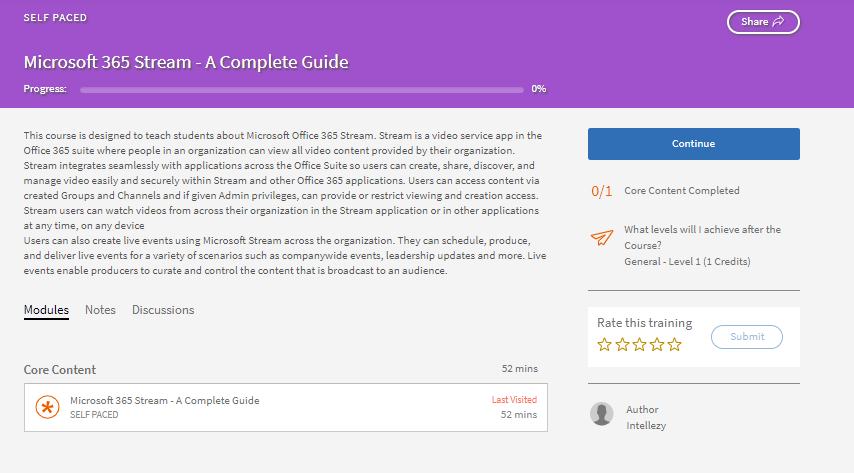Click the course progress bar
Image resolution: width=854 pixels, height=473 pixels.
[x=301, y=89]
